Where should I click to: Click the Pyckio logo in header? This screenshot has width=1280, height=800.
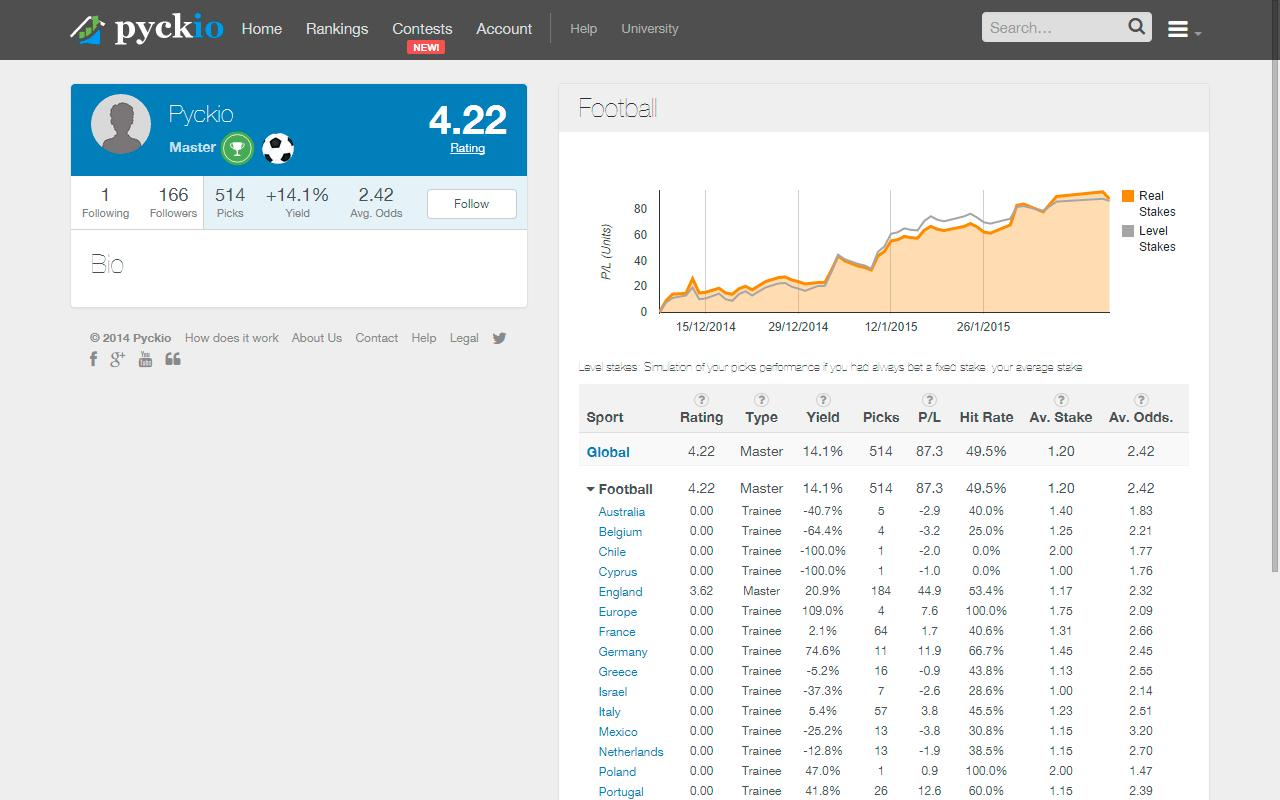click(147, 28)
